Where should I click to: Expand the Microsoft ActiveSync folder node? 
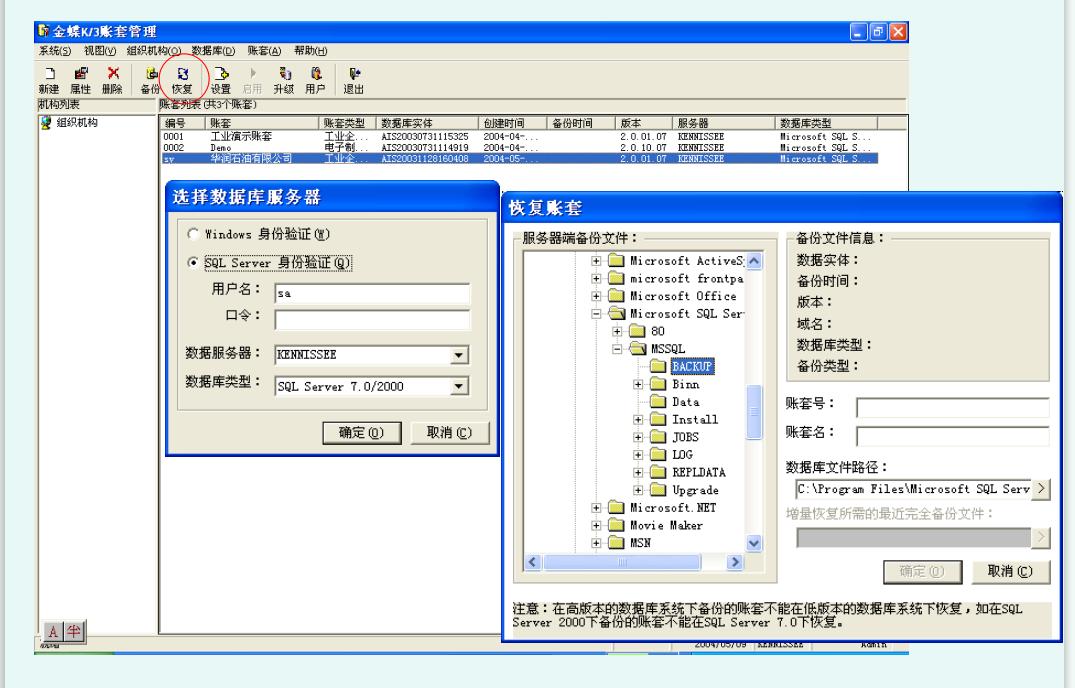596,261
